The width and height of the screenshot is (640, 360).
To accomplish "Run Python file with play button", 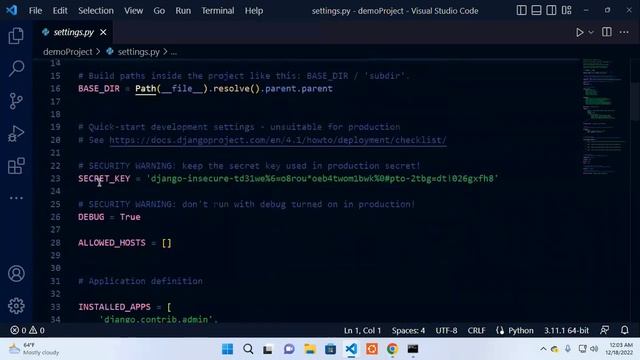I will 579,32.
